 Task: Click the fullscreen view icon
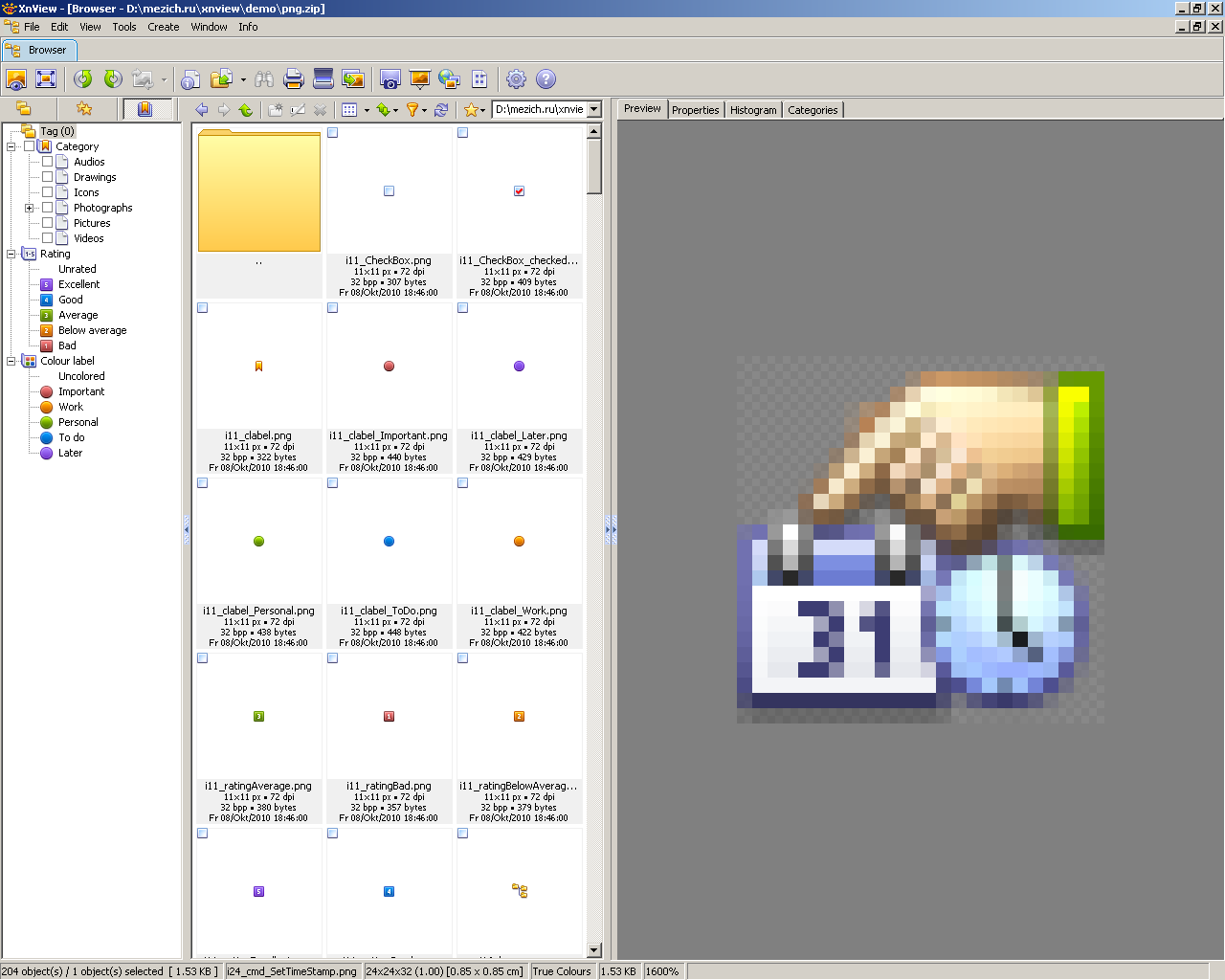[x=46, y=79]
